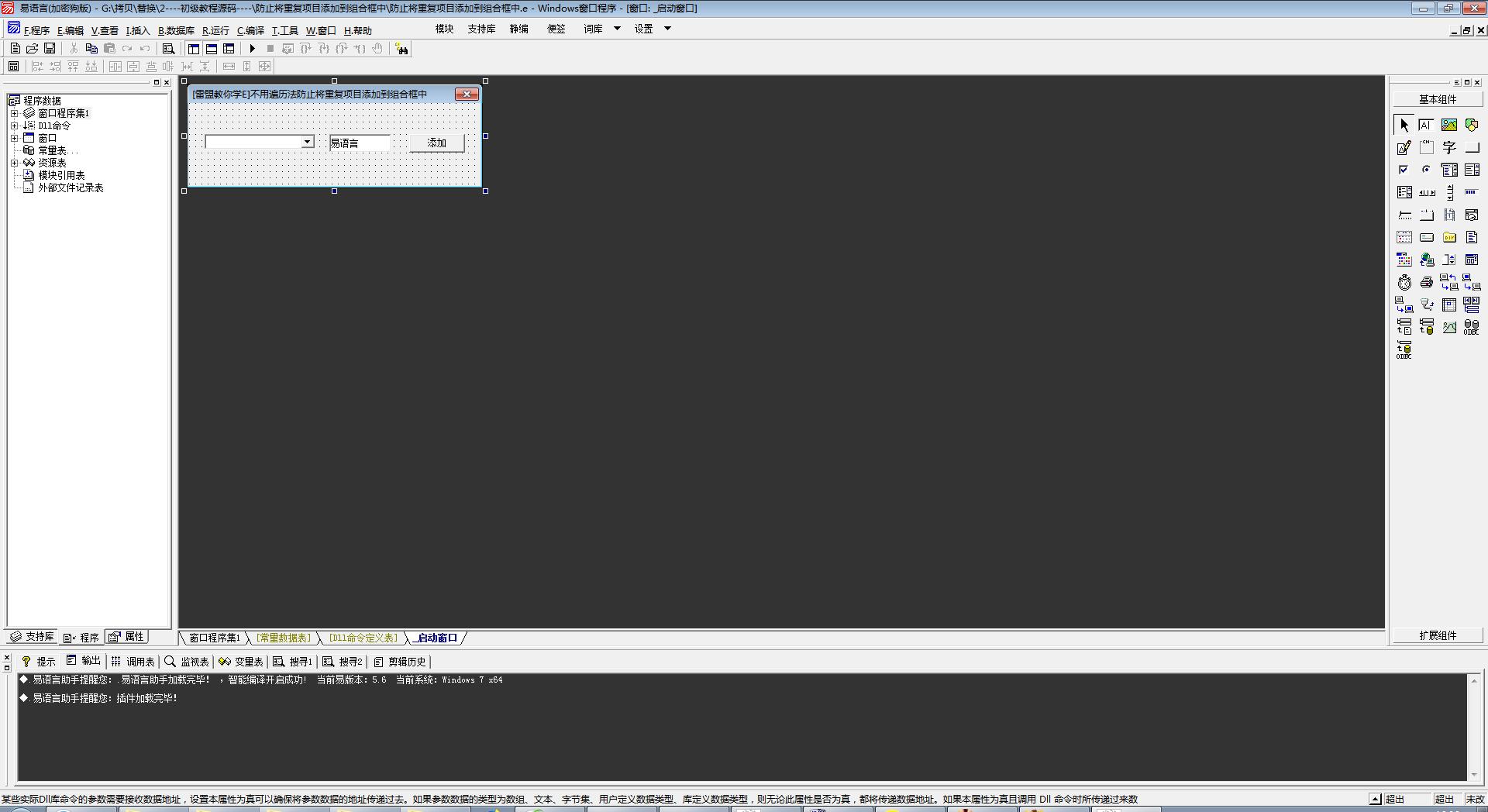Click the 扩展组件 palette button
The height and width of the screenshot is (812, 1488).
pos(1438,635)
